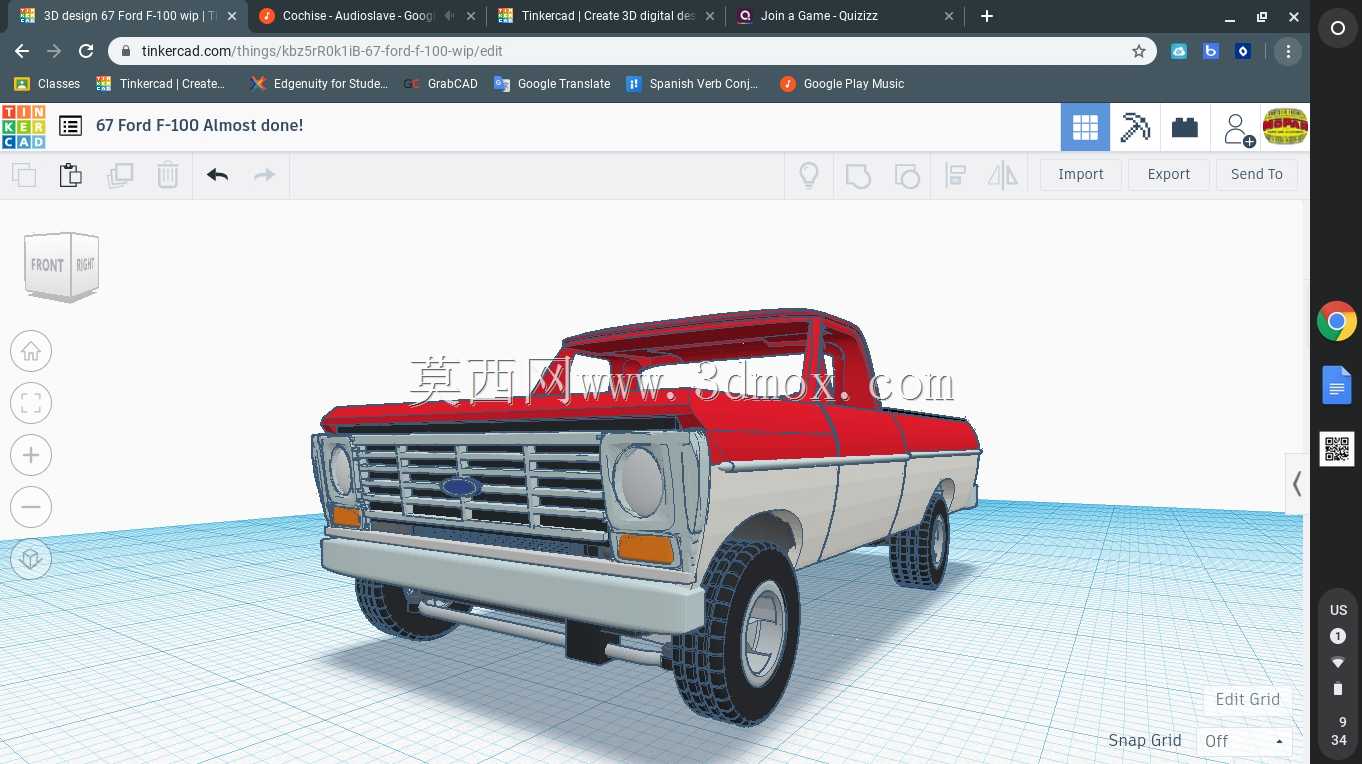Open the Chrome three-dot menu

click(x=1288, y=51)
